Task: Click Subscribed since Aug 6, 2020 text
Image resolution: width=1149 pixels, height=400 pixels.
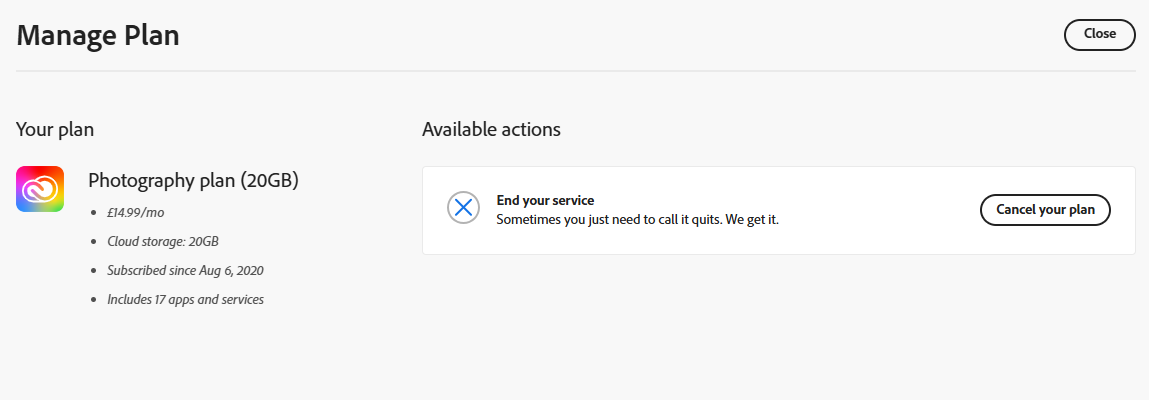Action: [x=185, y=270]
